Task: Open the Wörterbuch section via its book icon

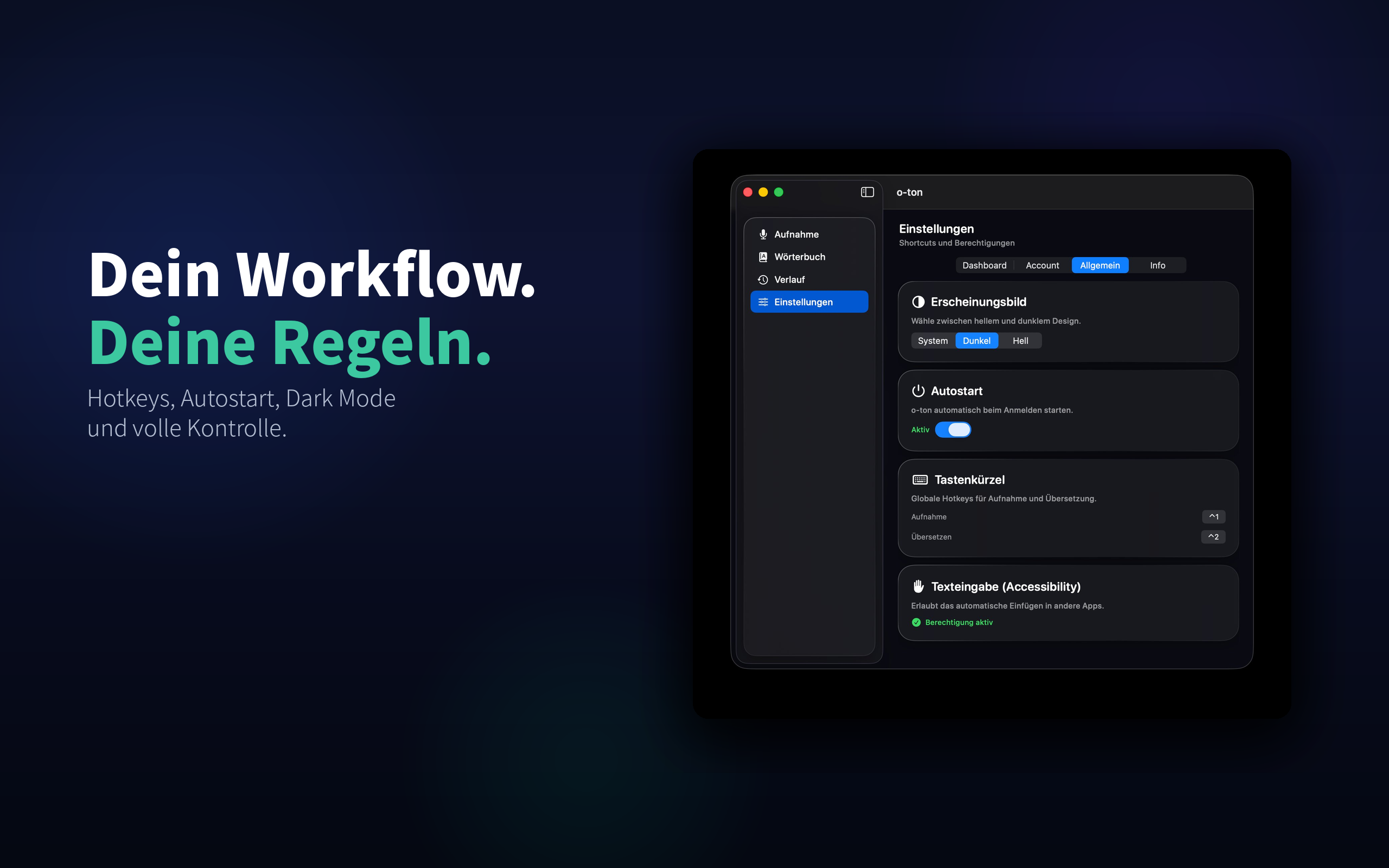Action: (763, 257)
